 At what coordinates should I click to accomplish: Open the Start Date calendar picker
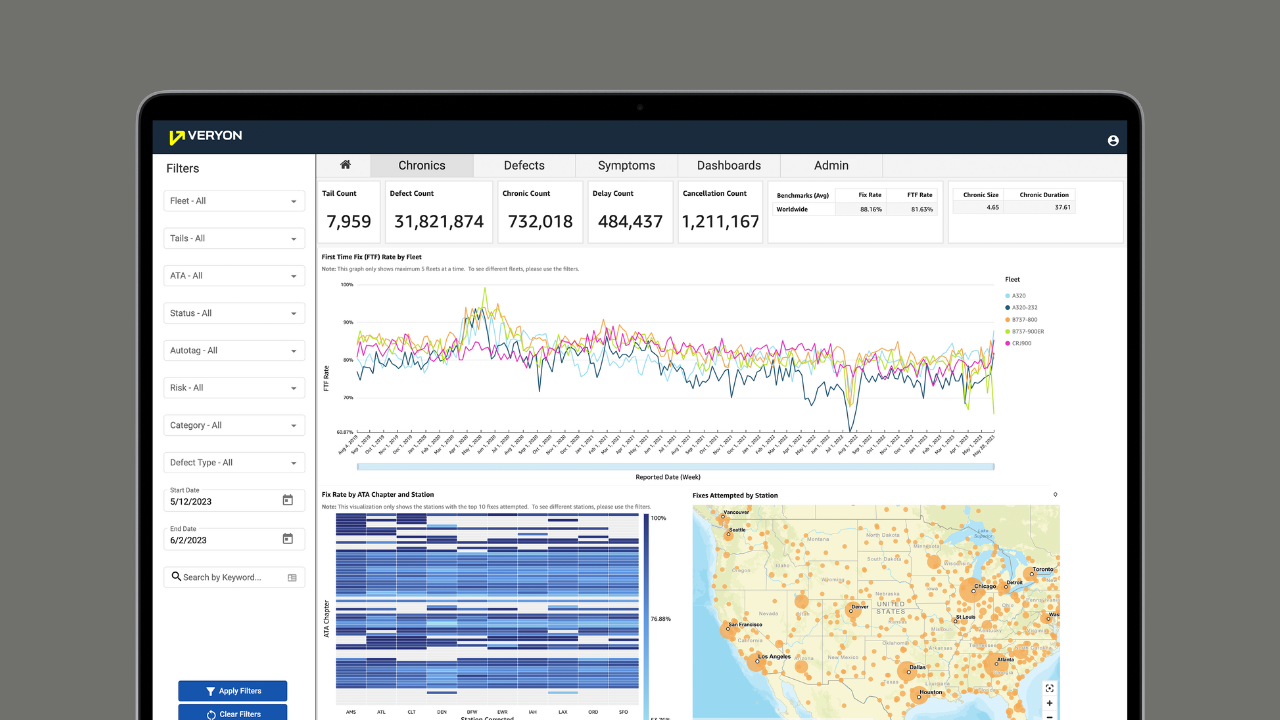click(x=287, y=500)
